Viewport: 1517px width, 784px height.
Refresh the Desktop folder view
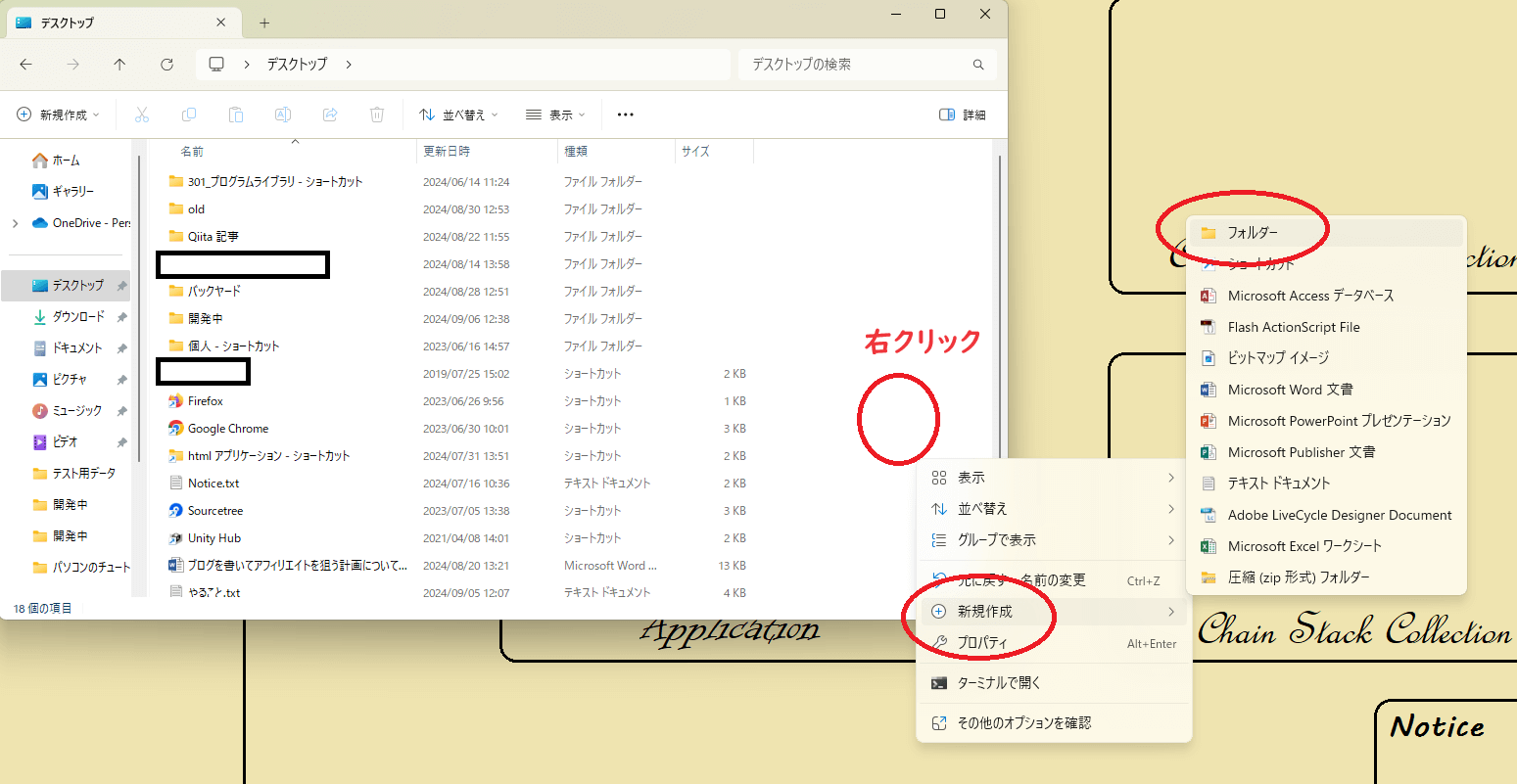point(166,65)
